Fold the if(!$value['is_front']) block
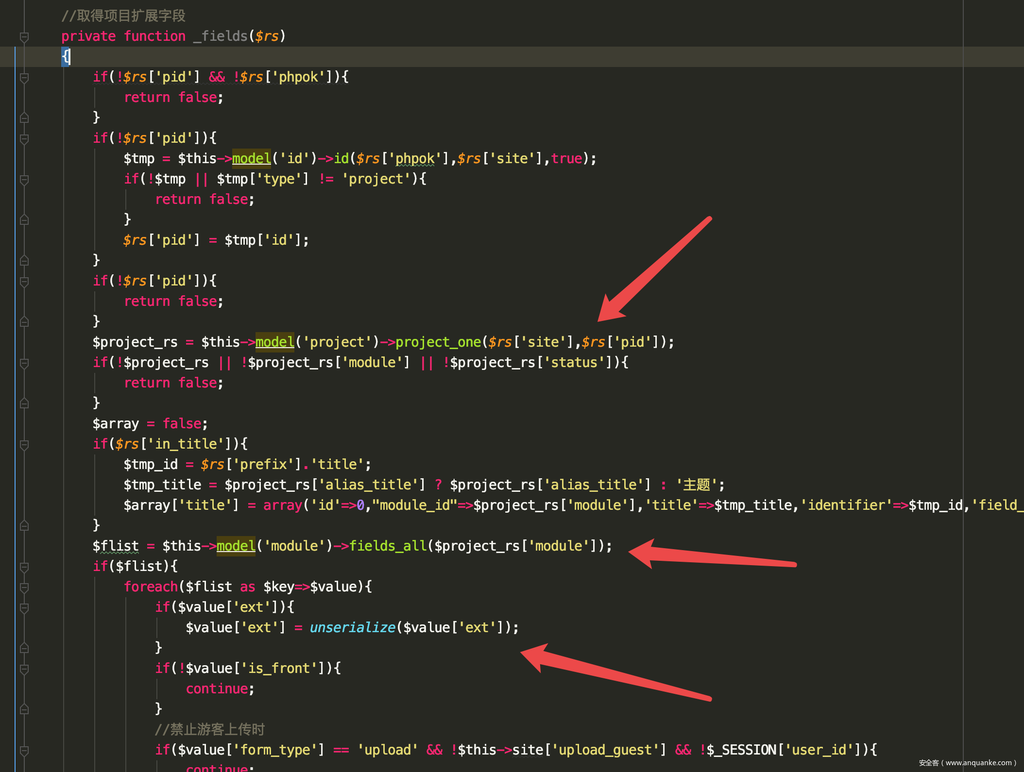This screenshot has width=1024, height=772. (x=24, y=668)
